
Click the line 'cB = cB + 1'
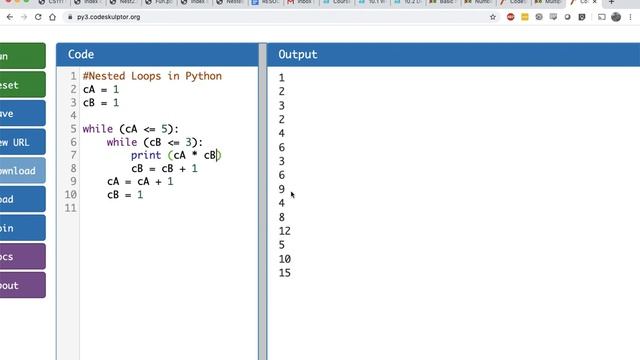pyautogui.click(x=164, y=169)
